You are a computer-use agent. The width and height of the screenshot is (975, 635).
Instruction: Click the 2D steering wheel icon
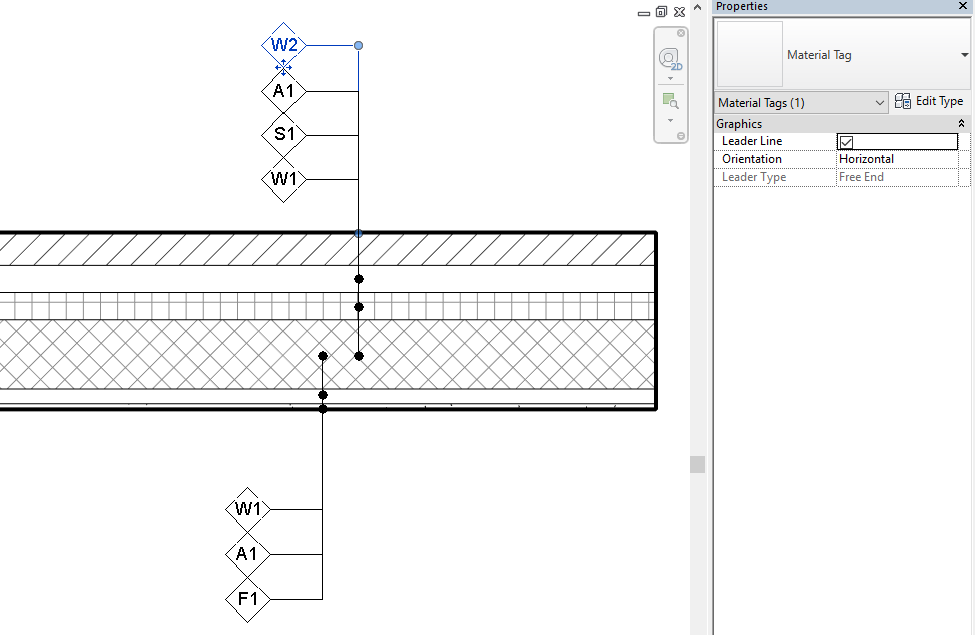pyautogui.click(x=670, y=59)
